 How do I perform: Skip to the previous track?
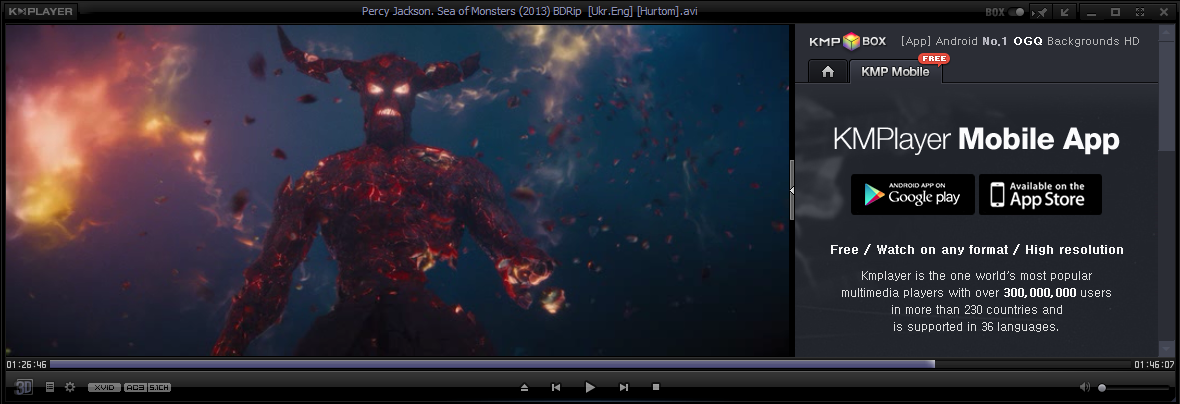556,387
